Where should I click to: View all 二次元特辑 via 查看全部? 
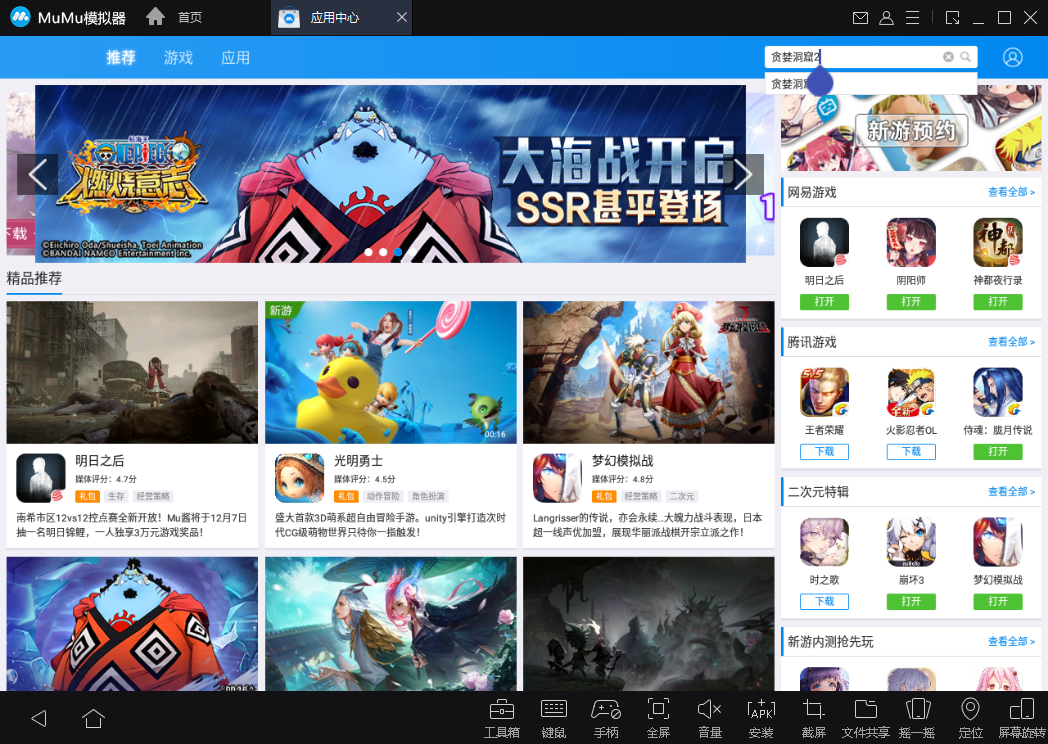[1011, 492]
